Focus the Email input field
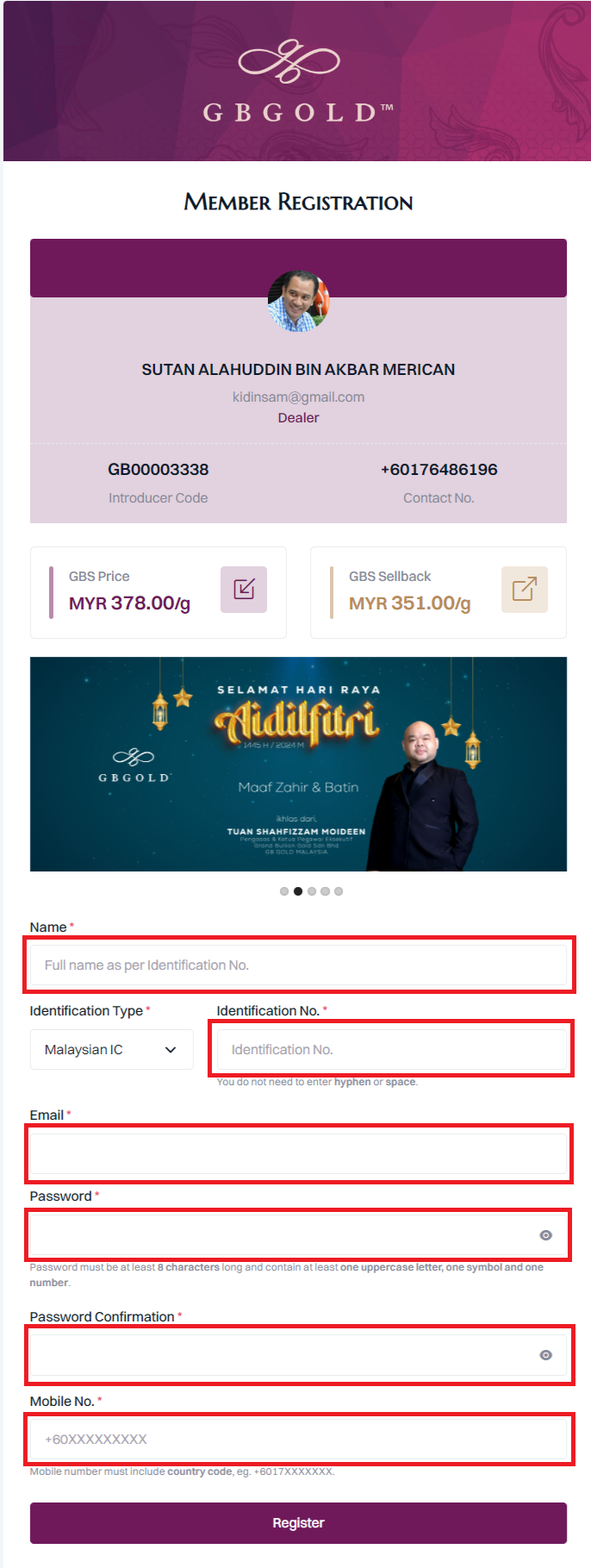Viewport: 591px width, 1568px height. click(298, 1154)
